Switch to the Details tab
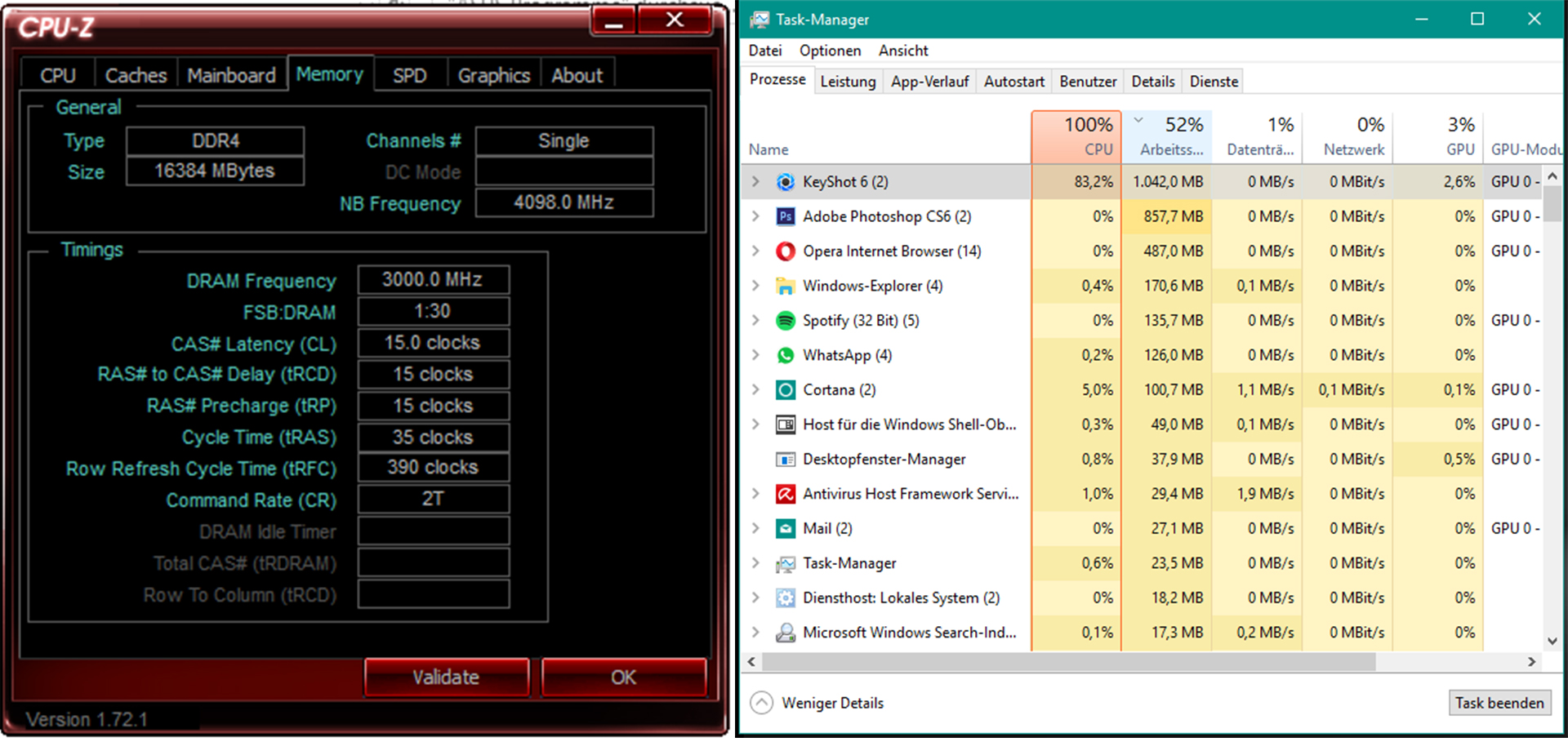The height and width of the screenshot is (742, 1568). coord(1153,82)
